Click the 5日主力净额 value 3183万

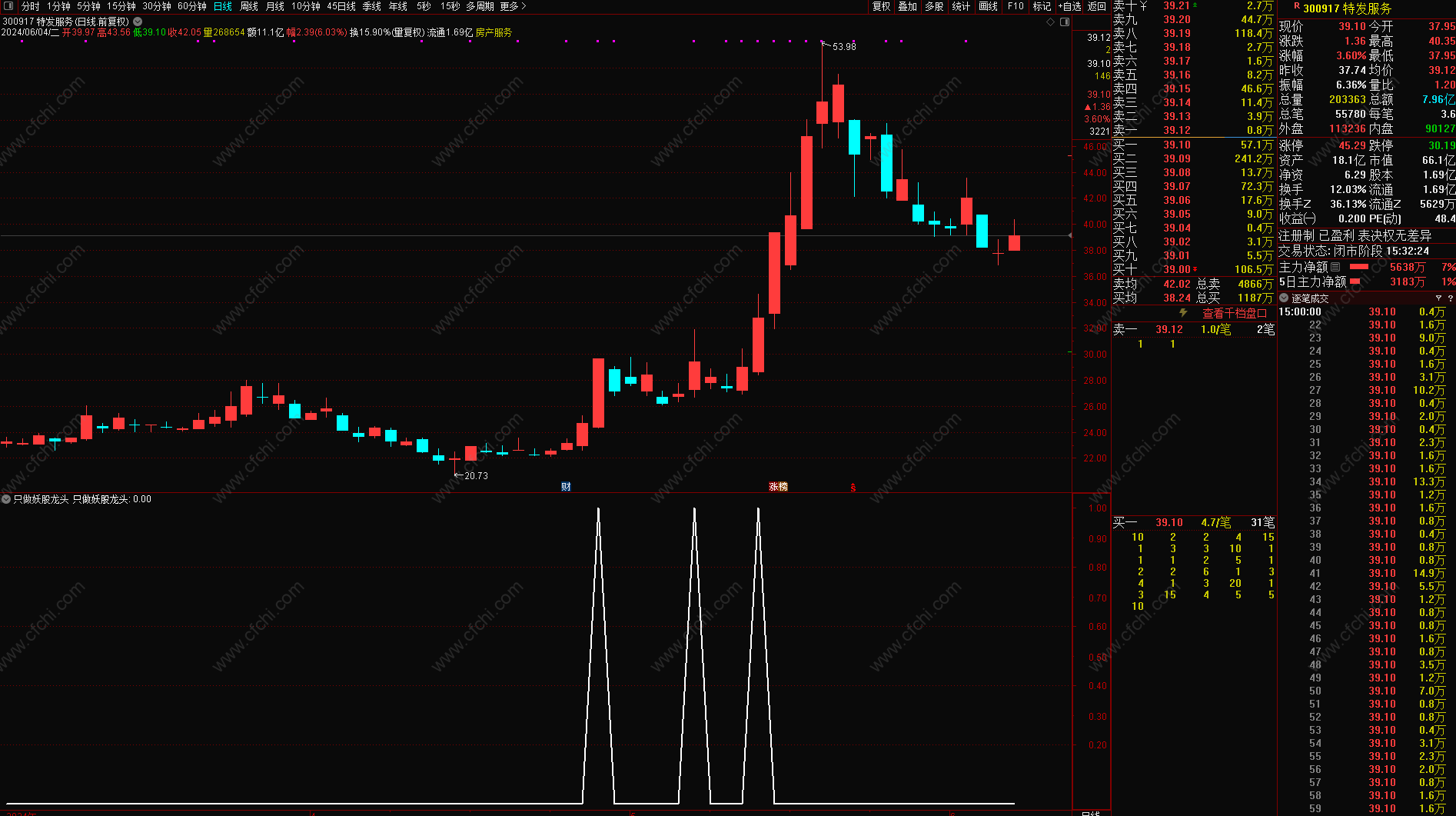point(1408,281)
